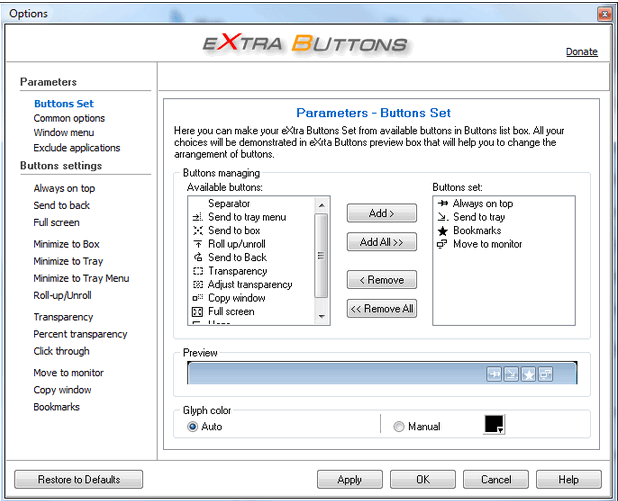Click Send to tray button in preview bar
This screenshot has width=618, height=501.
pos(511,374)
